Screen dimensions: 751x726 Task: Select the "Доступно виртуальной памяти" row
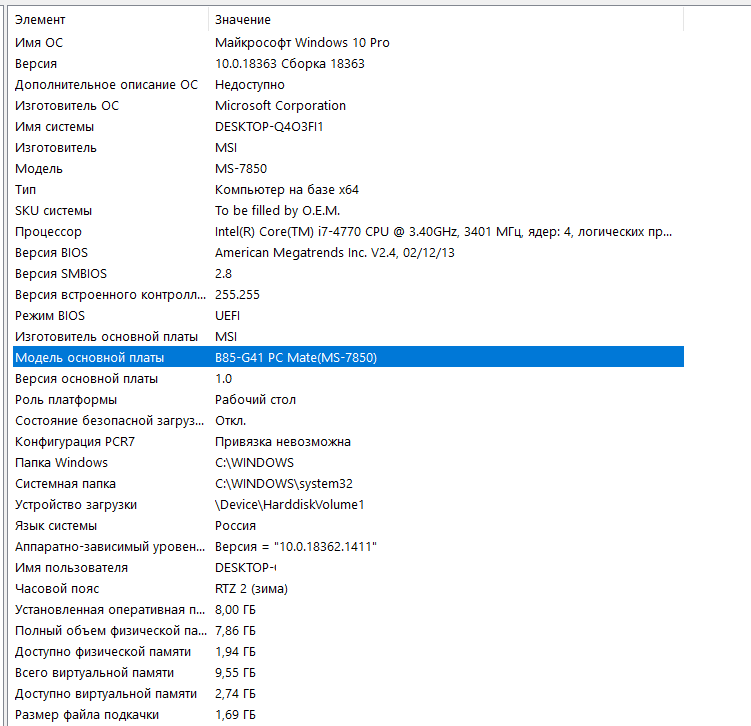[348, 693]
